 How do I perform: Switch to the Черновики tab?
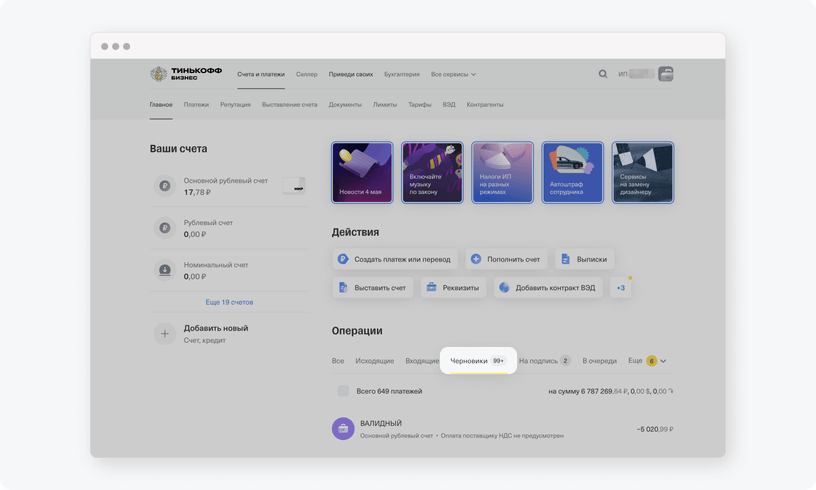pos(469,360)
